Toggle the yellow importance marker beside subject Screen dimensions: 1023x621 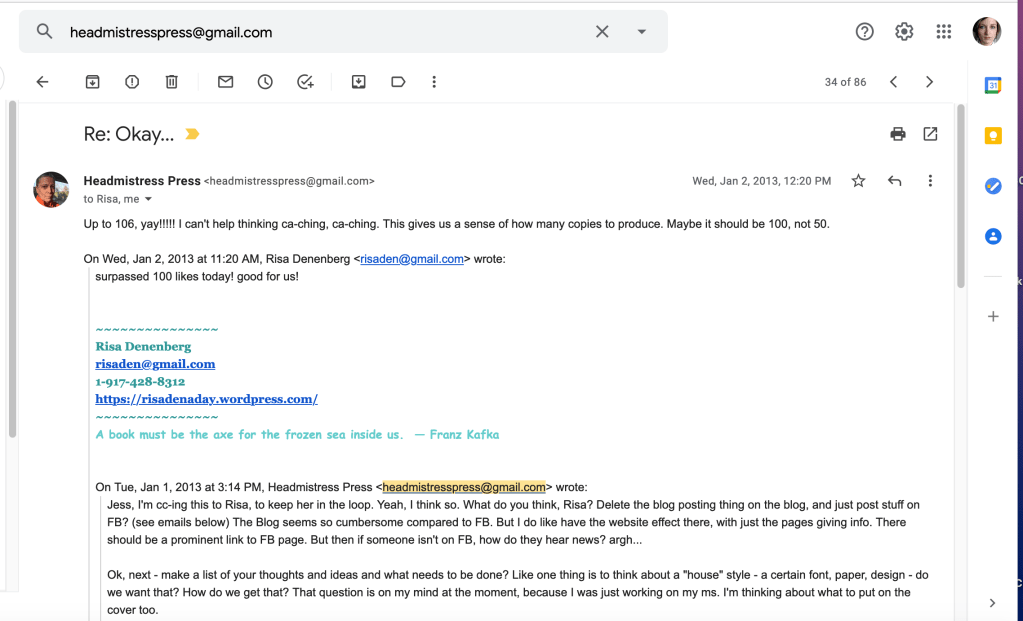click(192, 134)
